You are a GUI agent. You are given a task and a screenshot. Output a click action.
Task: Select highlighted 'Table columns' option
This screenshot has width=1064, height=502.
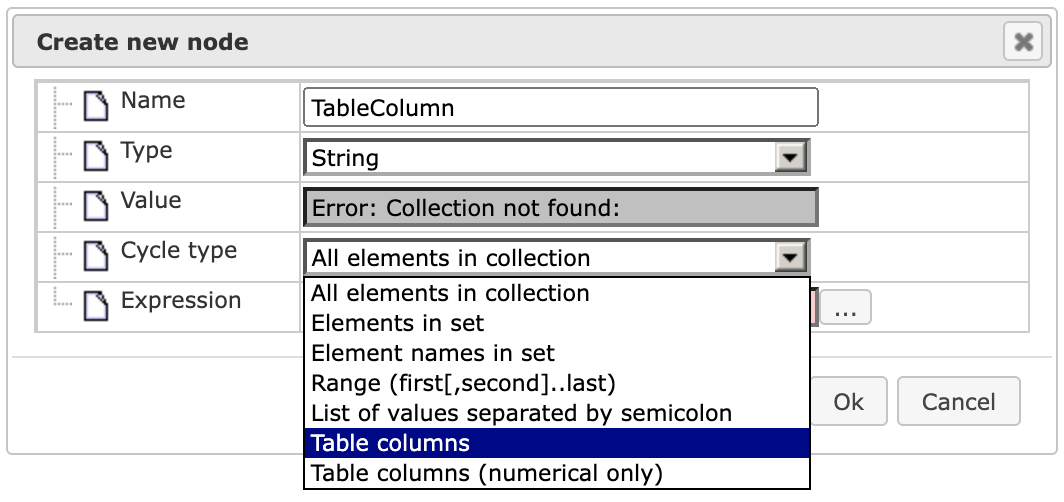[556, 443]
